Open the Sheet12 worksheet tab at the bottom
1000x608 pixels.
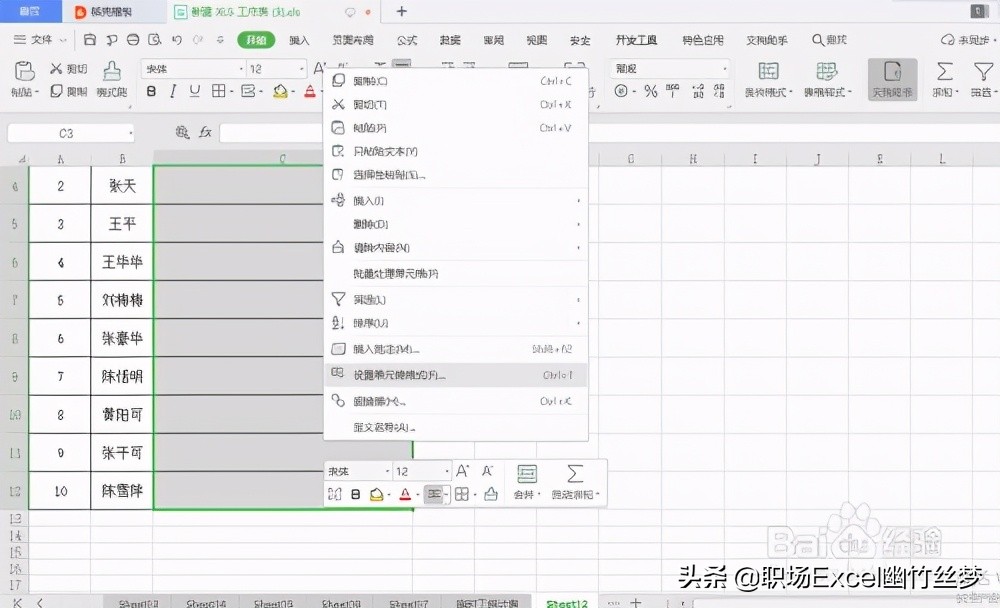click(x=565, y=603)
